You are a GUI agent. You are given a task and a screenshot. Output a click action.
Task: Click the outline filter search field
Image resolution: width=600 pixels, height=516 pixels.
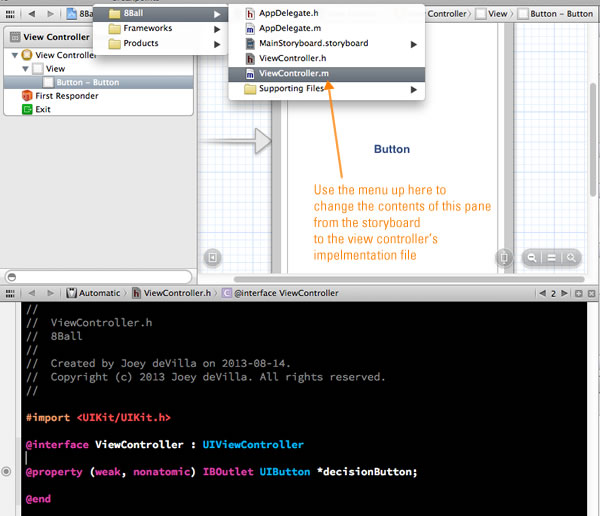tap(98, 277)
